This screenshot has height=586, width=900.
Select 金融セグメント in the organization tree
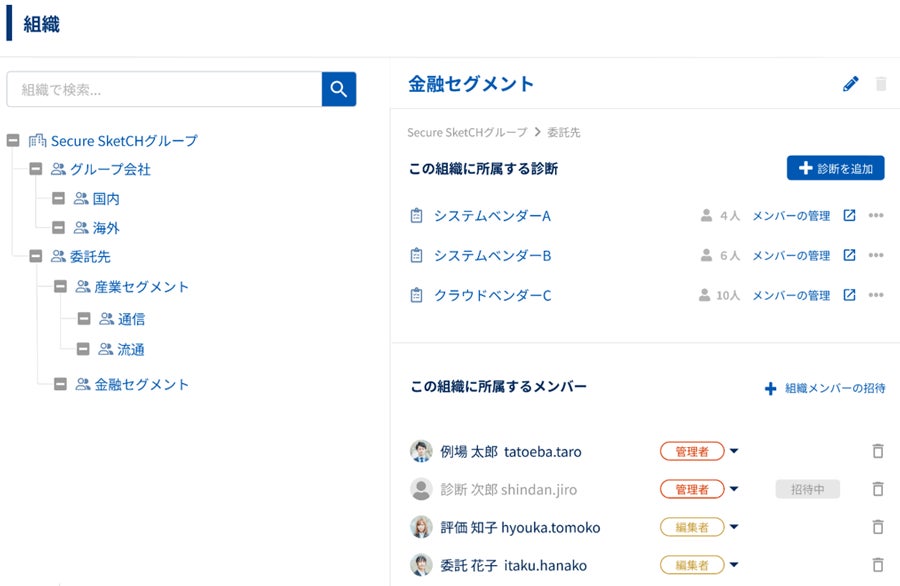point(142,384)
